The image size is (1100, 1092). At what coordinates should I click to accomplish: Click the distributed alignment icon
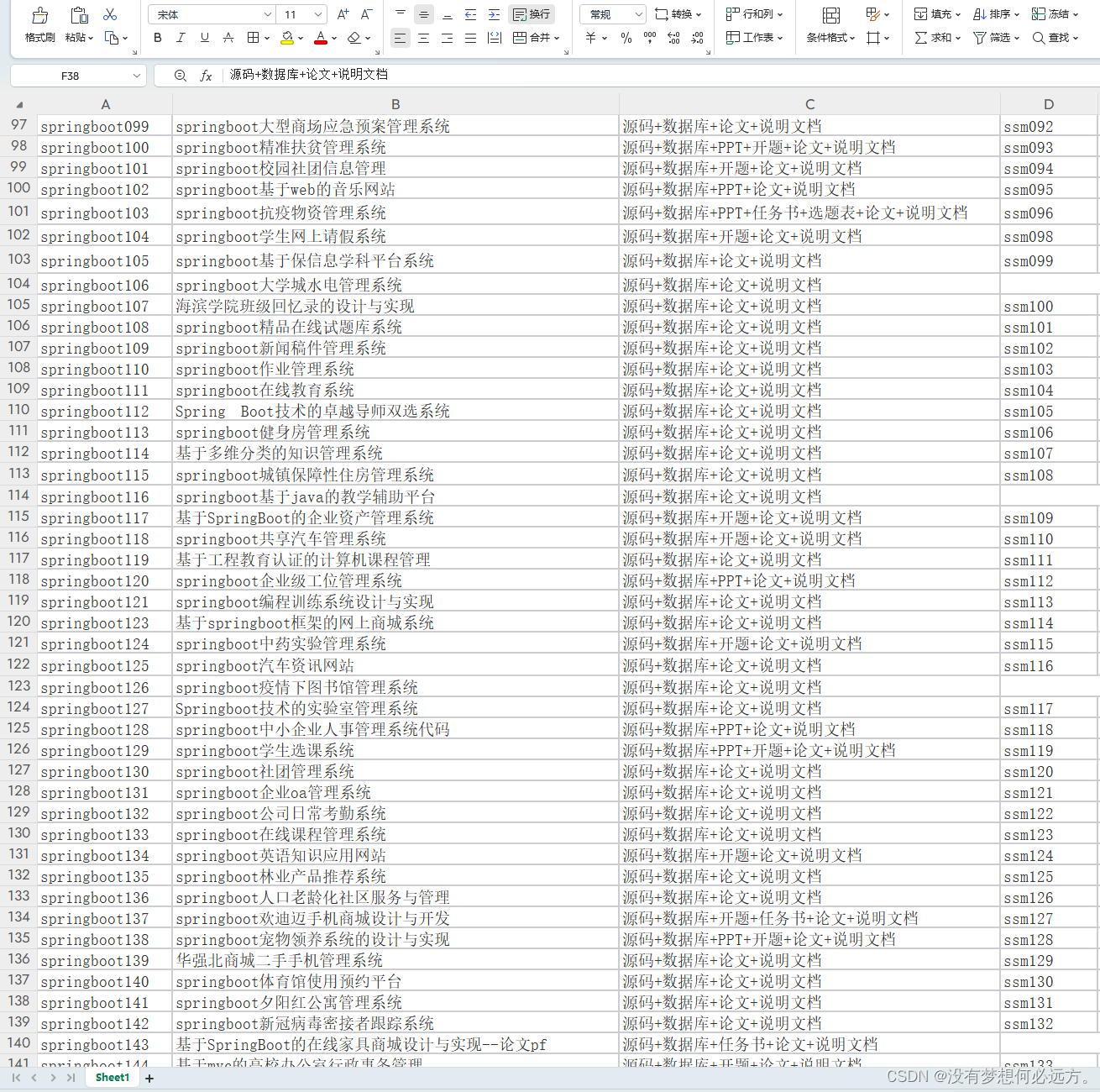[495, 38]
